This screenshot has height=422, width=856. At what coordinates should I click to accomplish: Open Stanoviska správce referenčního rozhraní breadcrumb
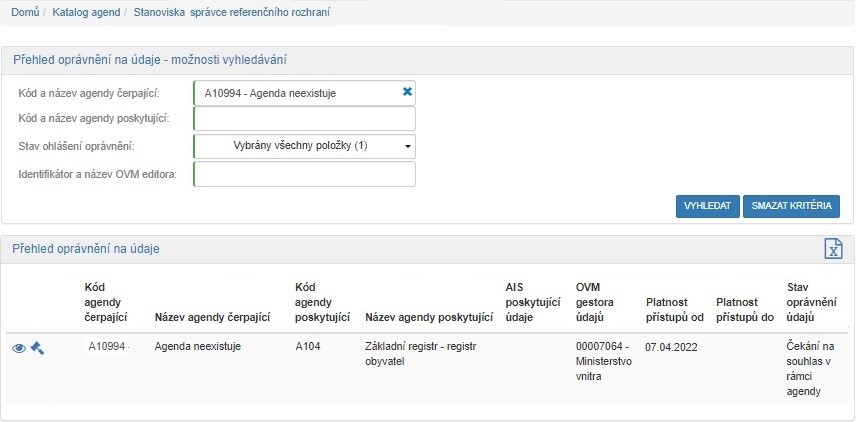[x=232, y=12]
